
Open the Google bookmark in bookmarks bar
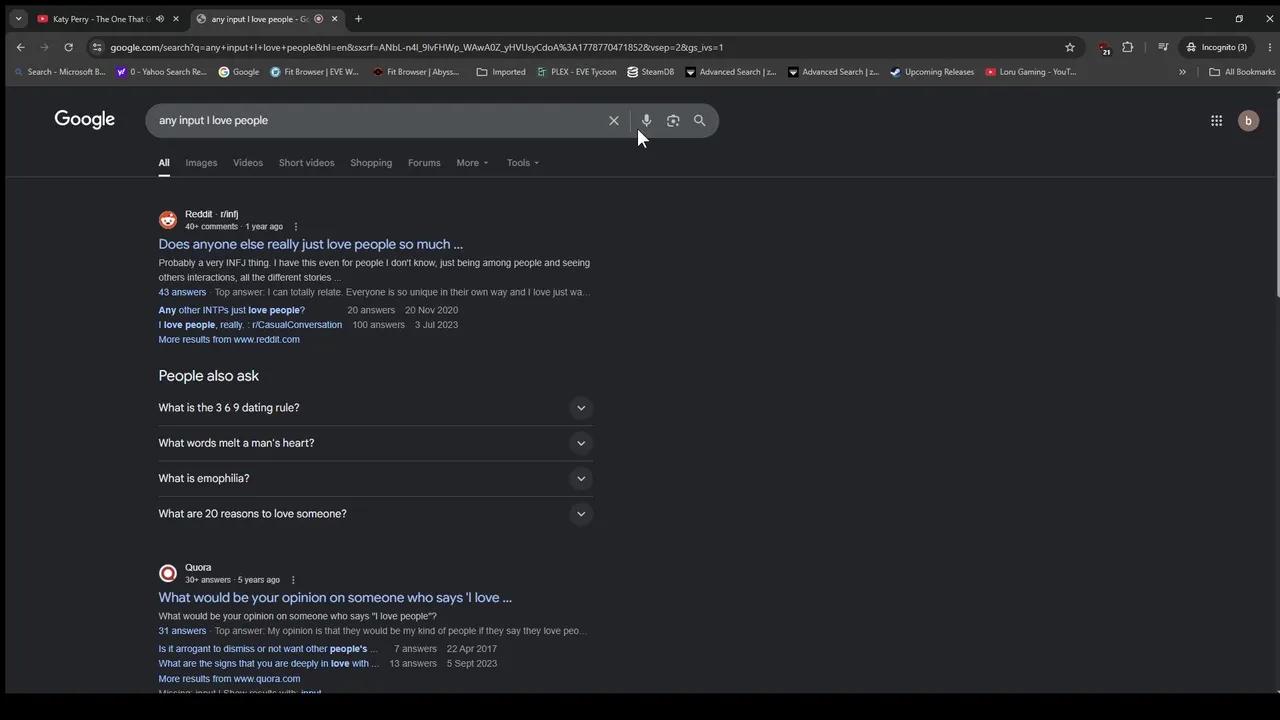pos(239,72)
